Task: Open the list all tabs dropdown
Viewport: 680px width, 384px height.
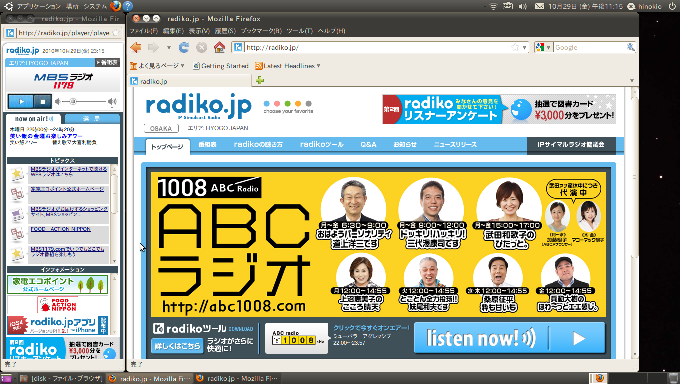Action: tap(631, 80)
